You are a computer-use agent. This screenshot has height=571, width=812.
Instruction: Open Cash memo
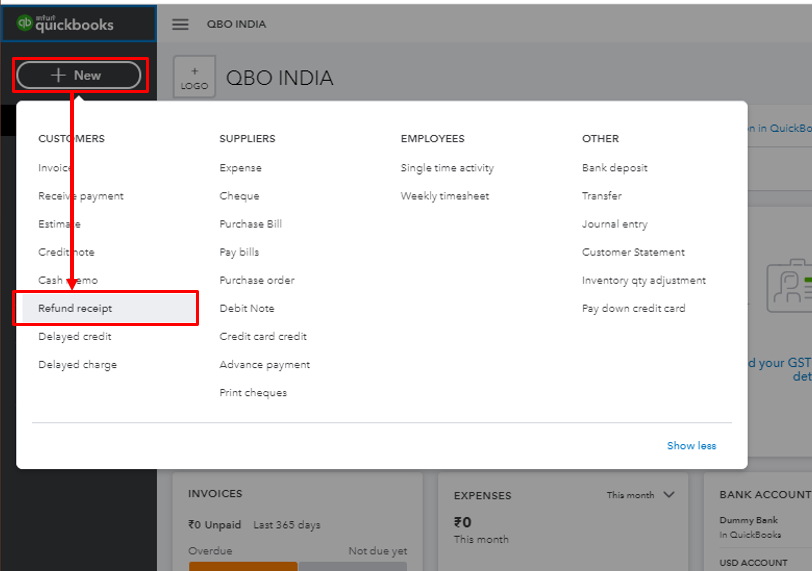(68, 280)
